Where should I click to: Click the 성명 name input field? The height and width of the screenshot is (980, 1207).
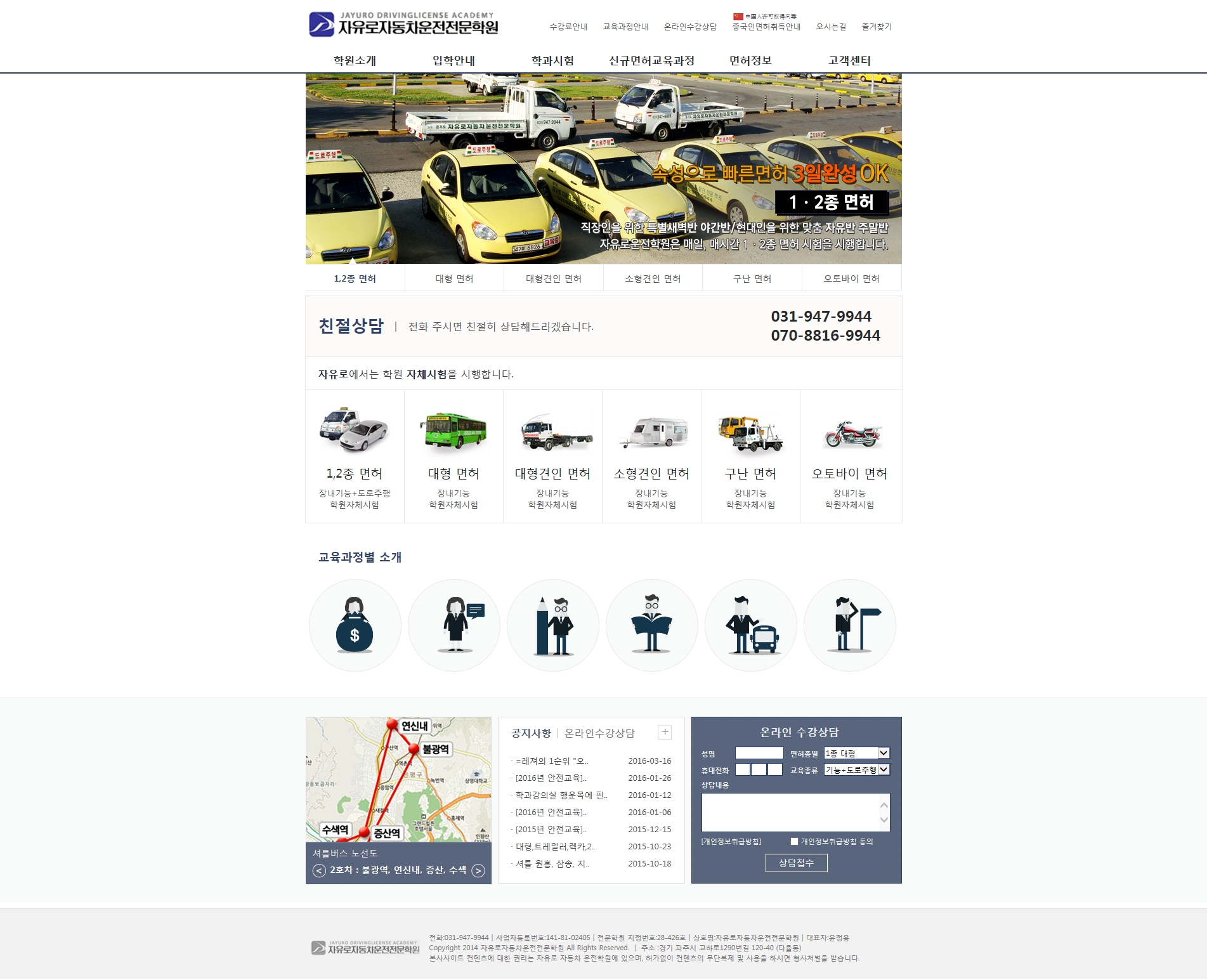(x=759, y=754)
